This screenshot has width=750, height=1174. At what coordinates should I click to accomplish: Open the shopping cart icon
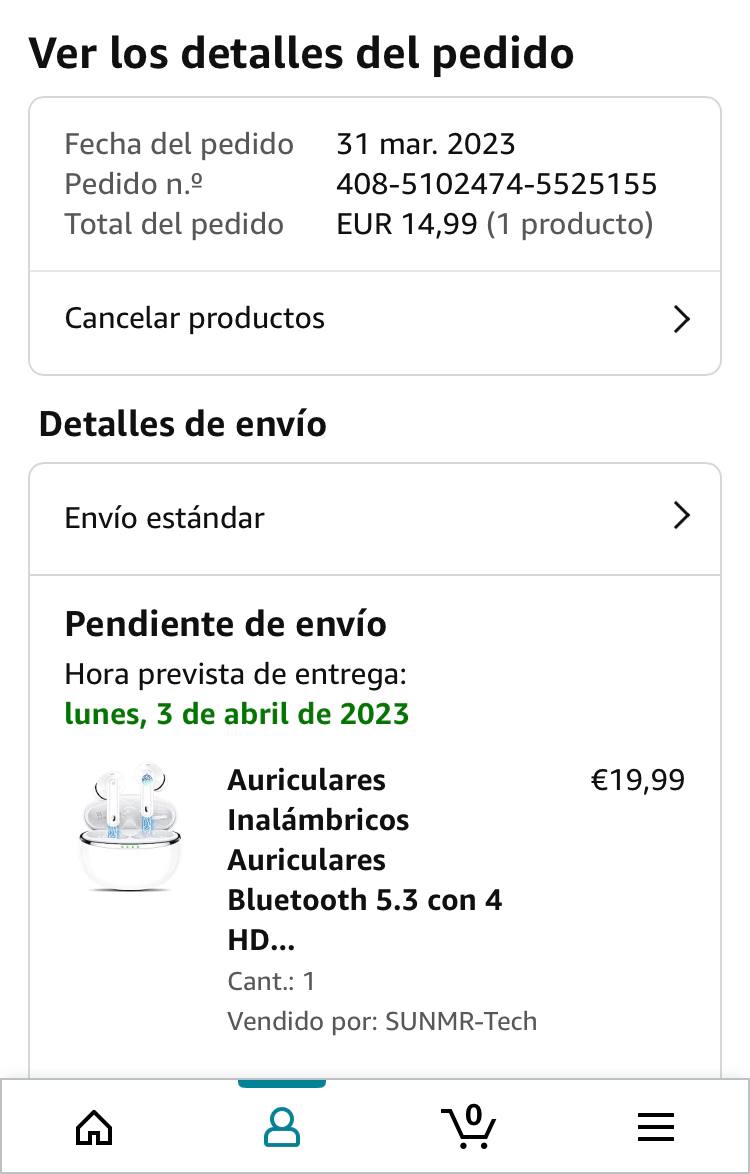(x=468, y=1126)
